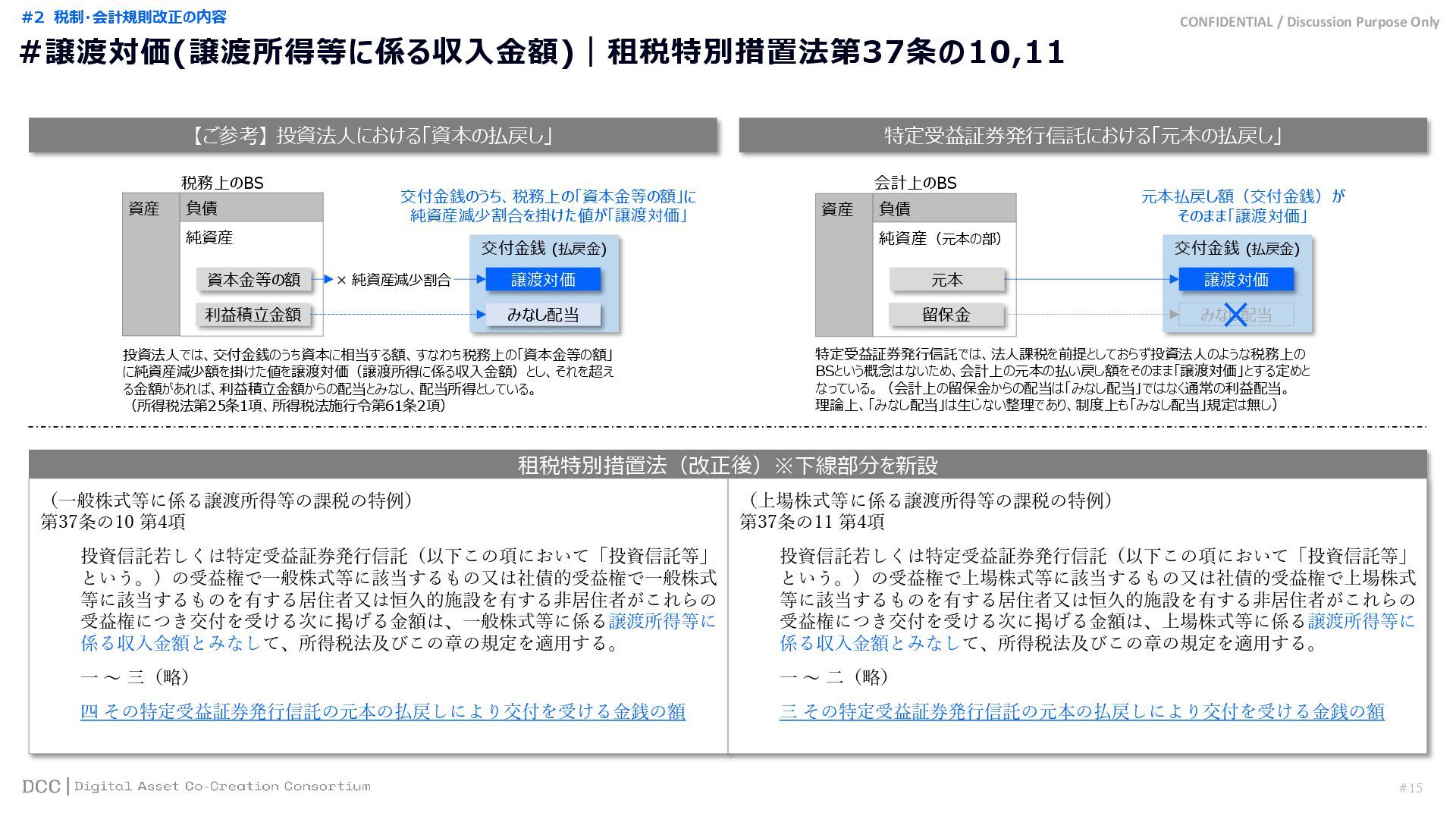Click '交付金銭 (払戻金)' title in left diagram
Image resolution: width=1456 pixels, height=819 pixels.
pos(544,248)
